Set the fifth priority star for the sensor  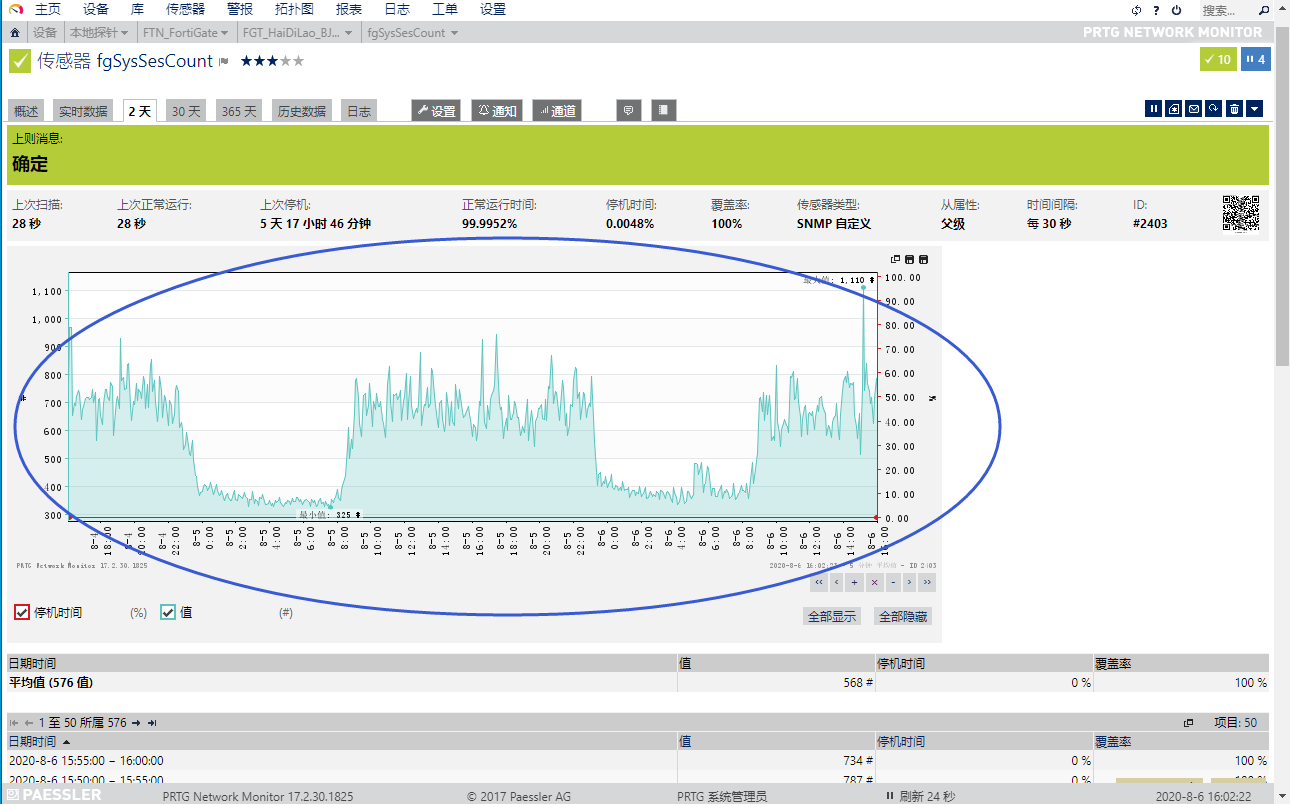pyautogui.click(x=297, y=61)
